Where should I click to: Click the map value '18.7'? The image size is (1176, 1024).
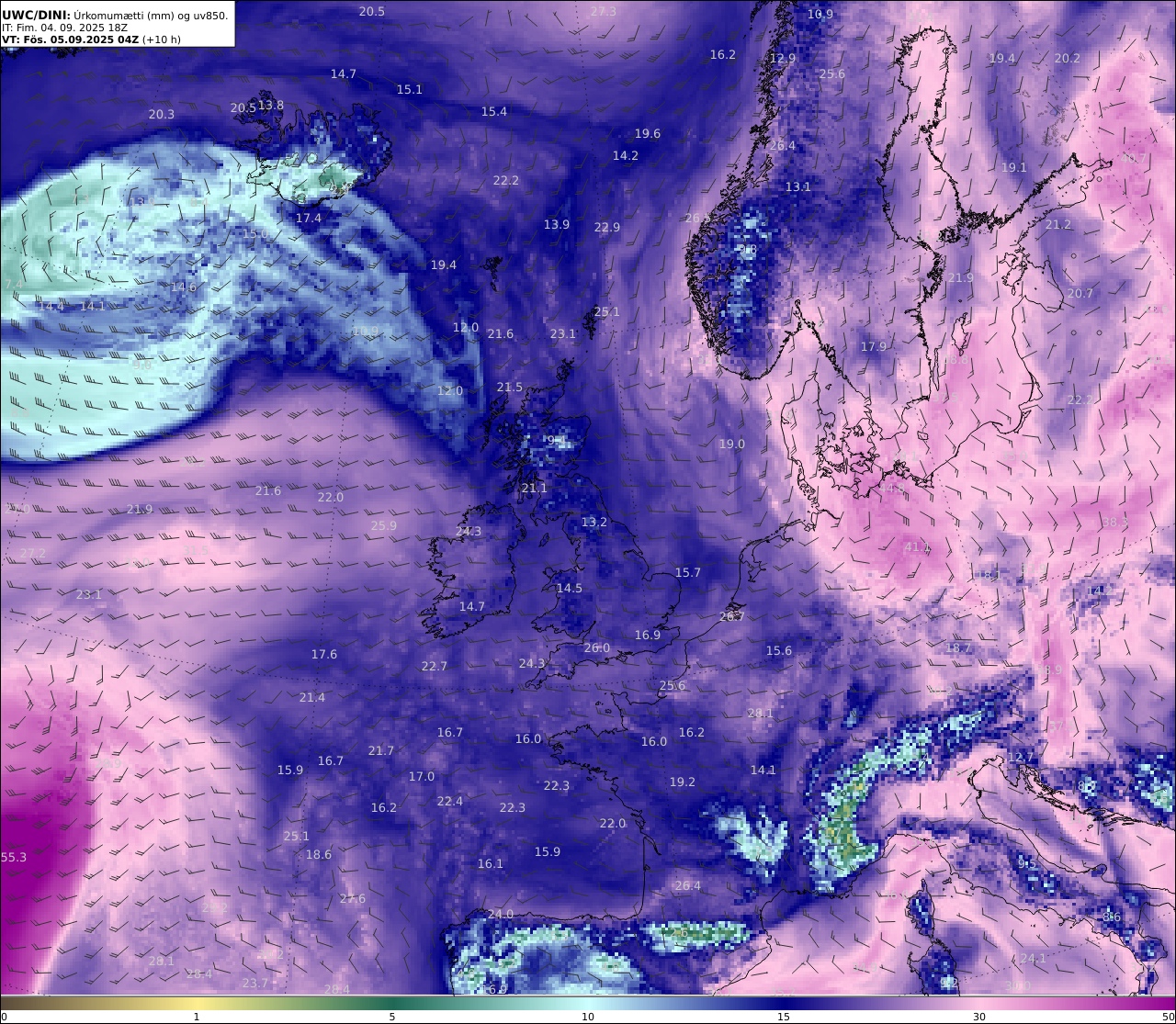pyautogui.click(x=958, y=648)
